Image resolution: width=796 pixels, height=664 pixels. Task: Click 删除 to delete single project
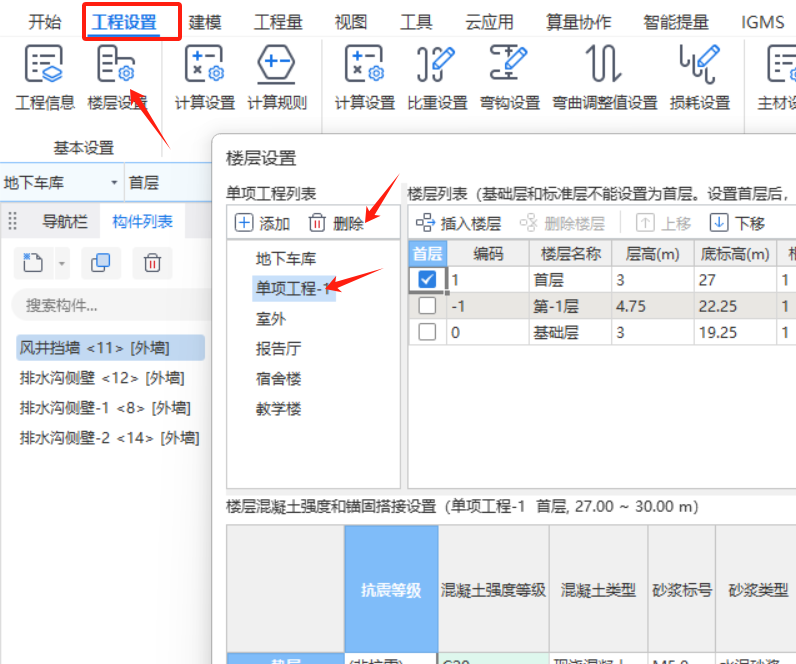click(x=336, y=223)
